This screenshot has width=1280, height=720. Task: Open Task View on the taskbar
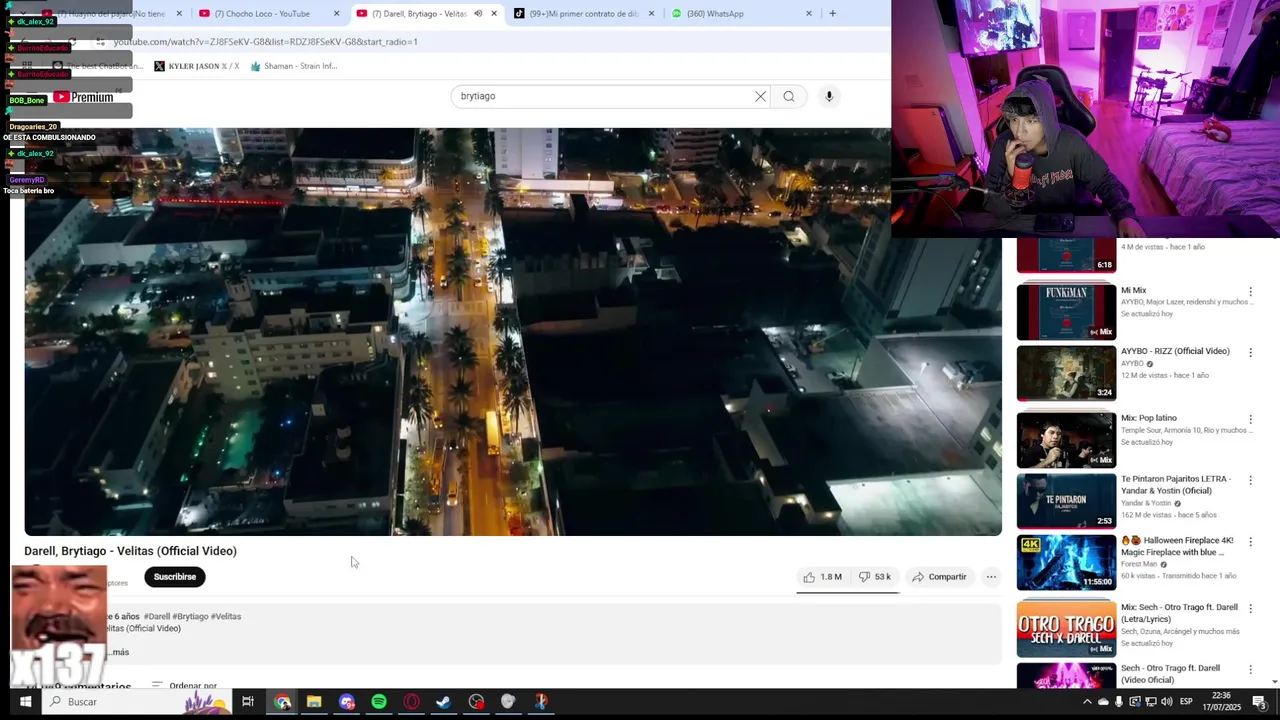point(248,702)
